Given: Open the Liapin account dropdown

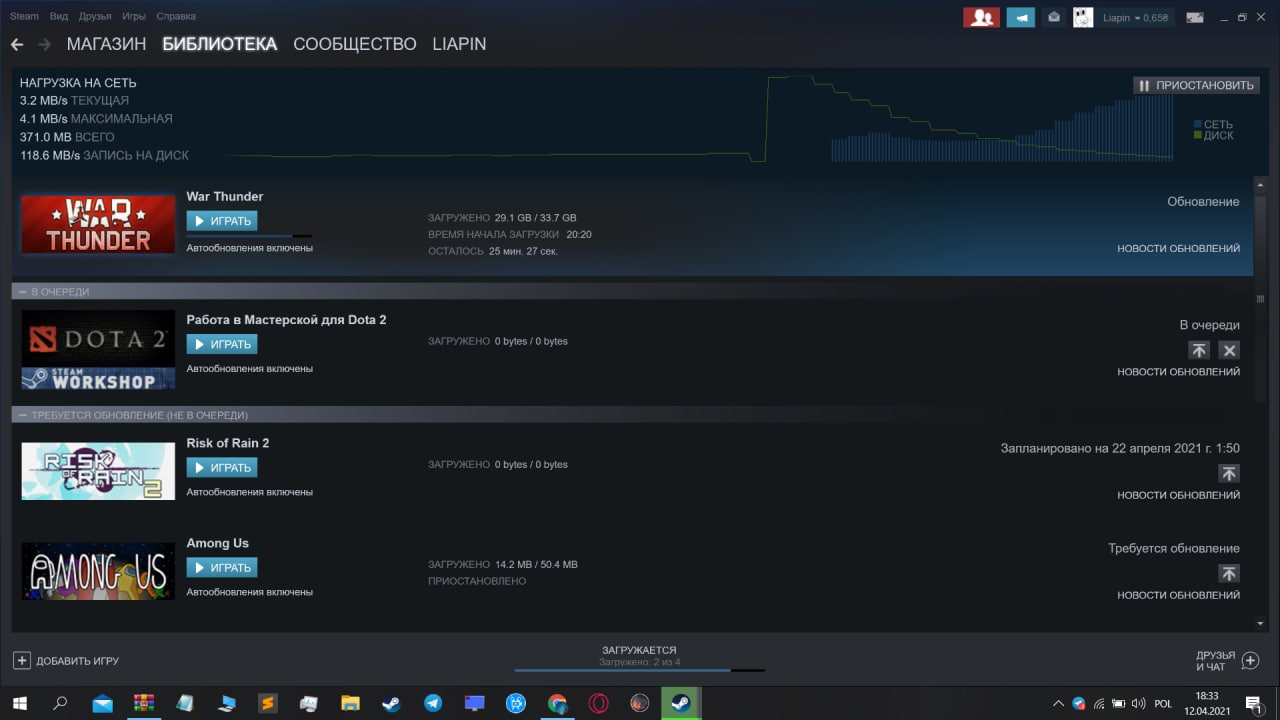Looking at the screenshot, I should [x=1135, y=18].
